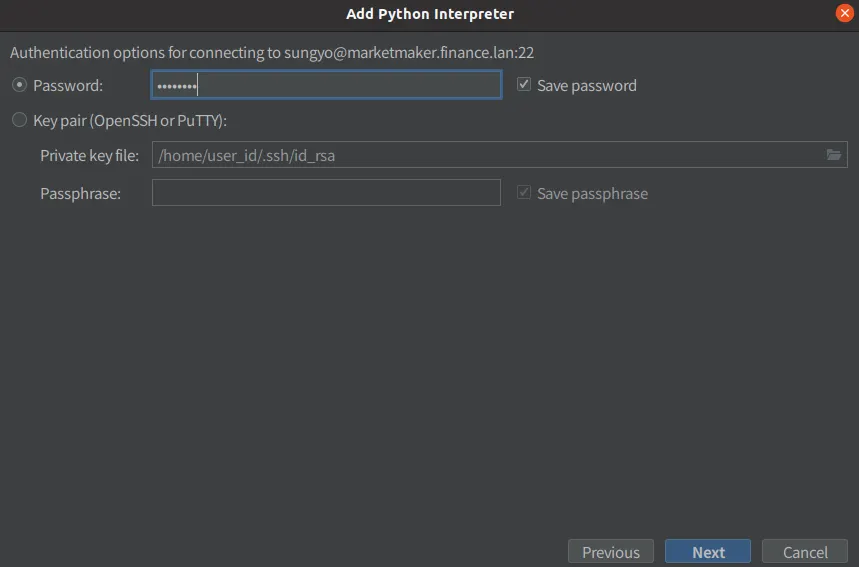The height and width of the screenshot is (567, 859).
Task: Focus the Password input field
Action: coord(326,86)
